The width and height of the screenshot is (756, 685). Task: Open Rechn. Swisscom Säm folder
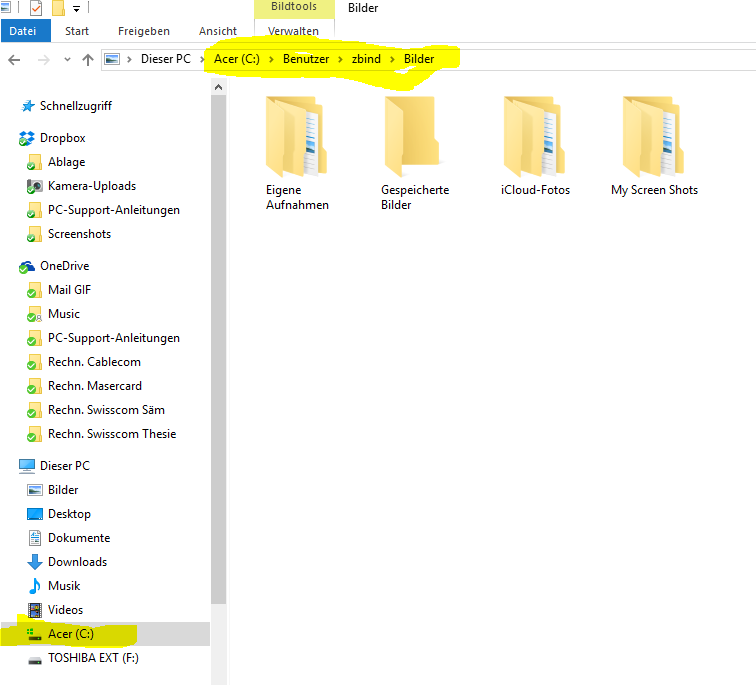pyautogui.click(x=107, y=411)
